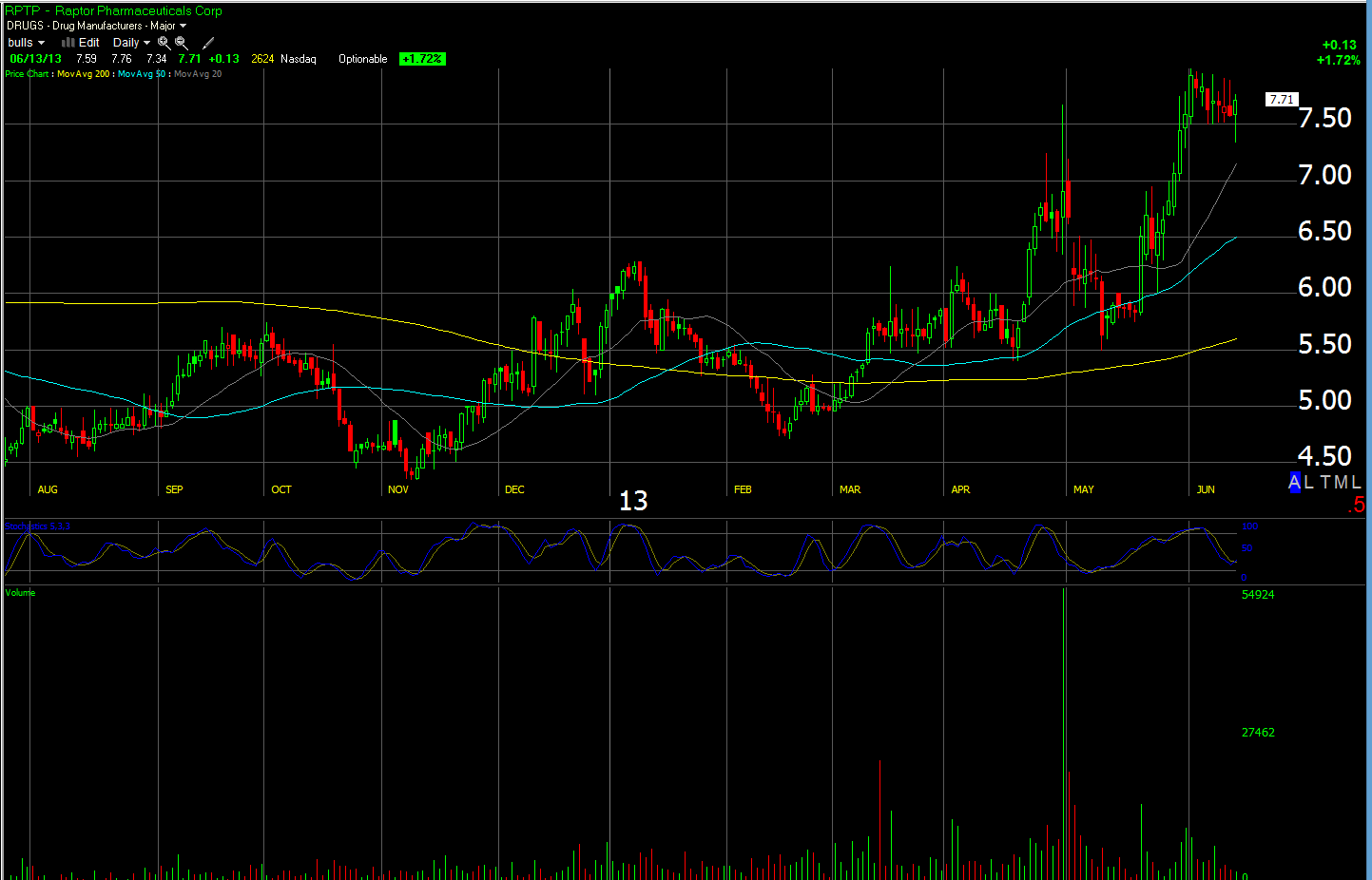This screenshot has height=880, width=1372.
Task: Toggle the highlighted A scale letter
Action: 1294,483
